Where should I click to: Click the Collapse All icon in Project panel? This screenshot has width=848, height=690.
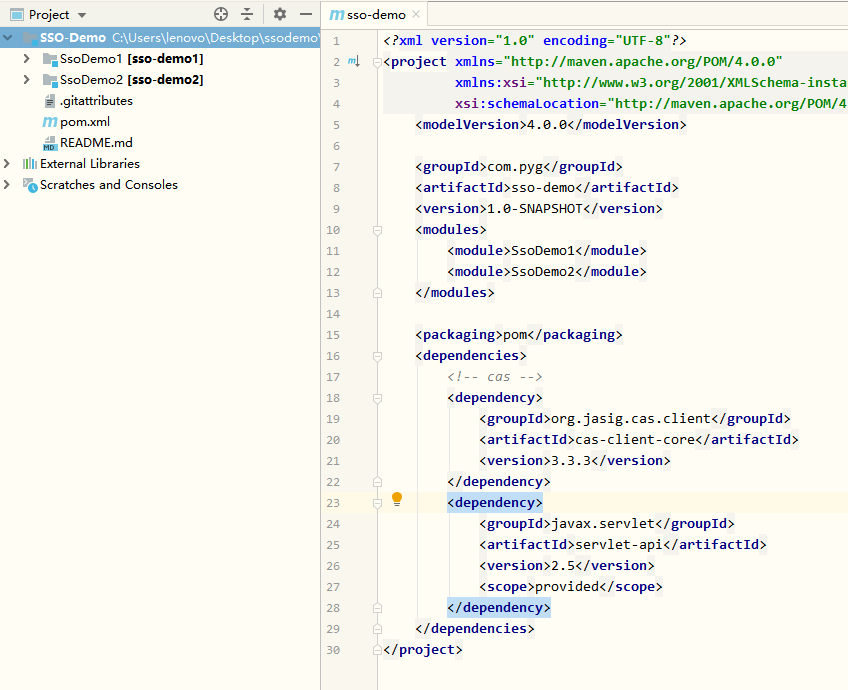point(247,14)
